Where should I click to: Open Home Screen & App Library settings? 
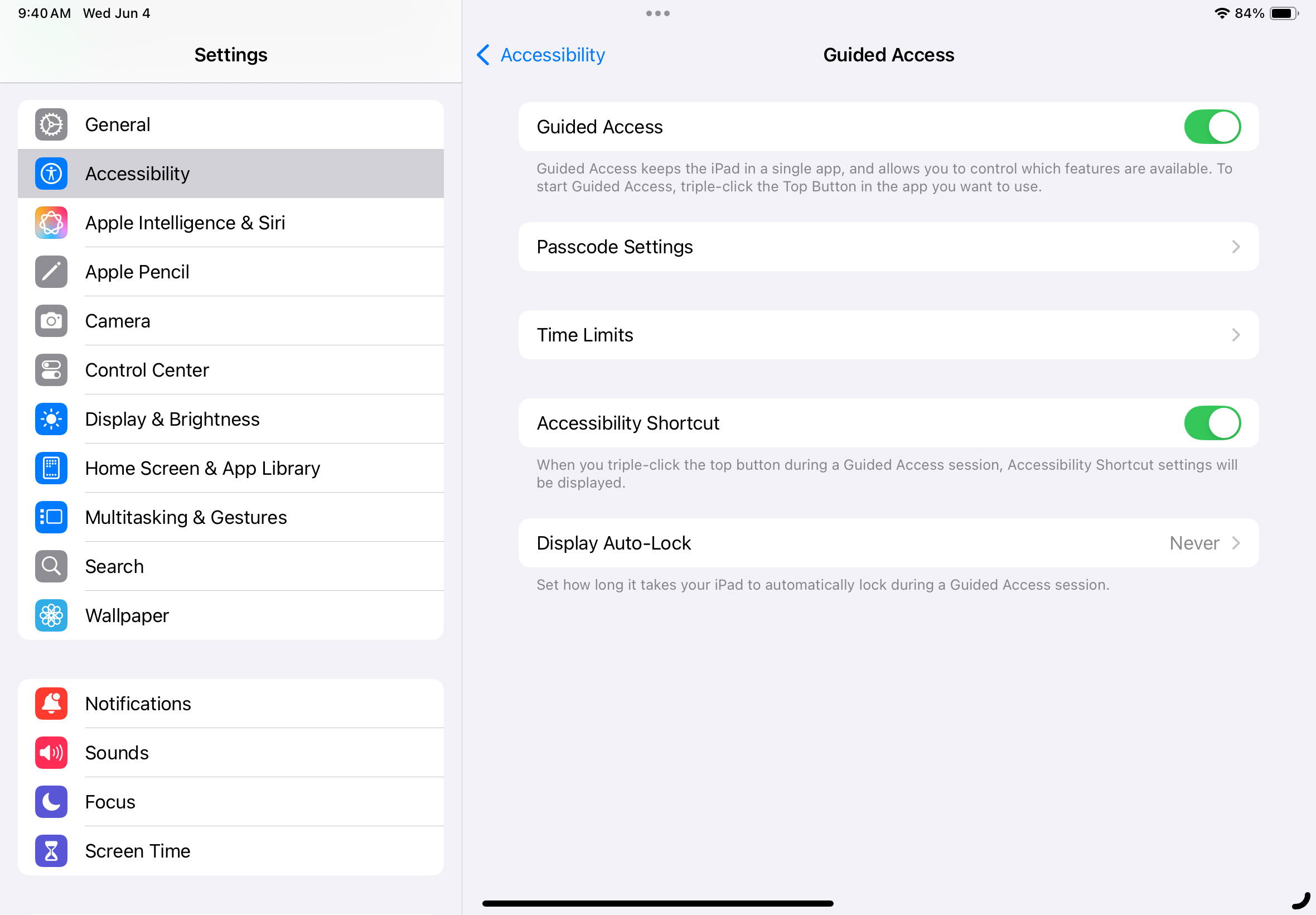coord(231,469)
